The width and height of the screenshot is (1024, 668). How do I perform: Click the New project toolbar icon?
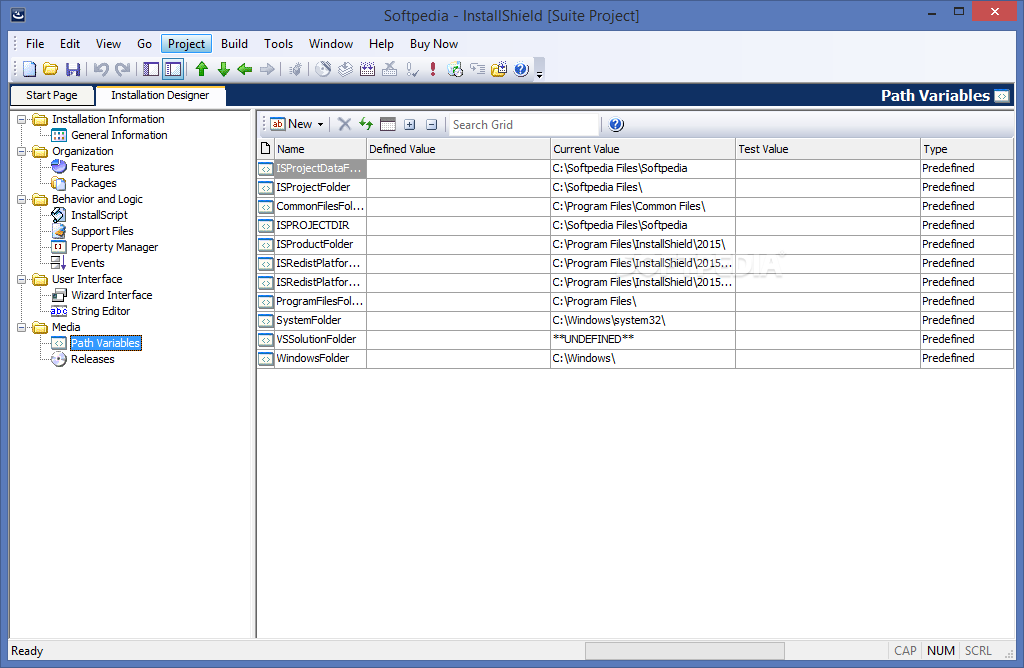point(29,69)
